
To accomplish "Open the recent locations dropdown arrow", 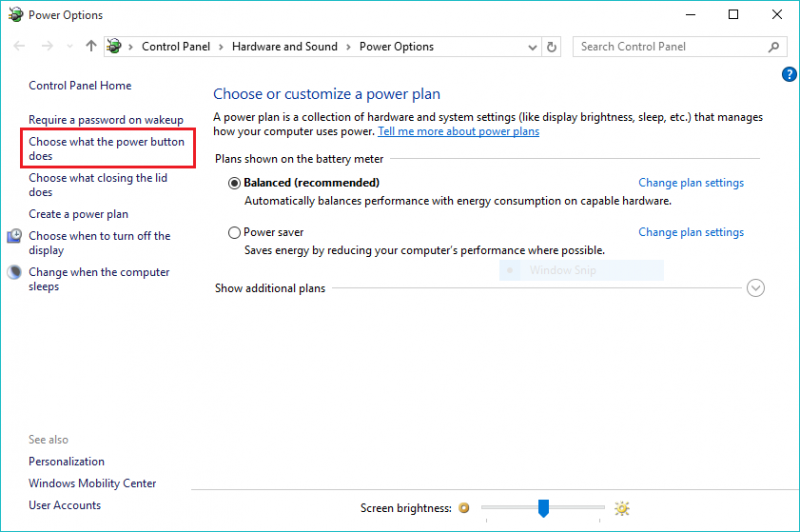I will pos(70,46).
